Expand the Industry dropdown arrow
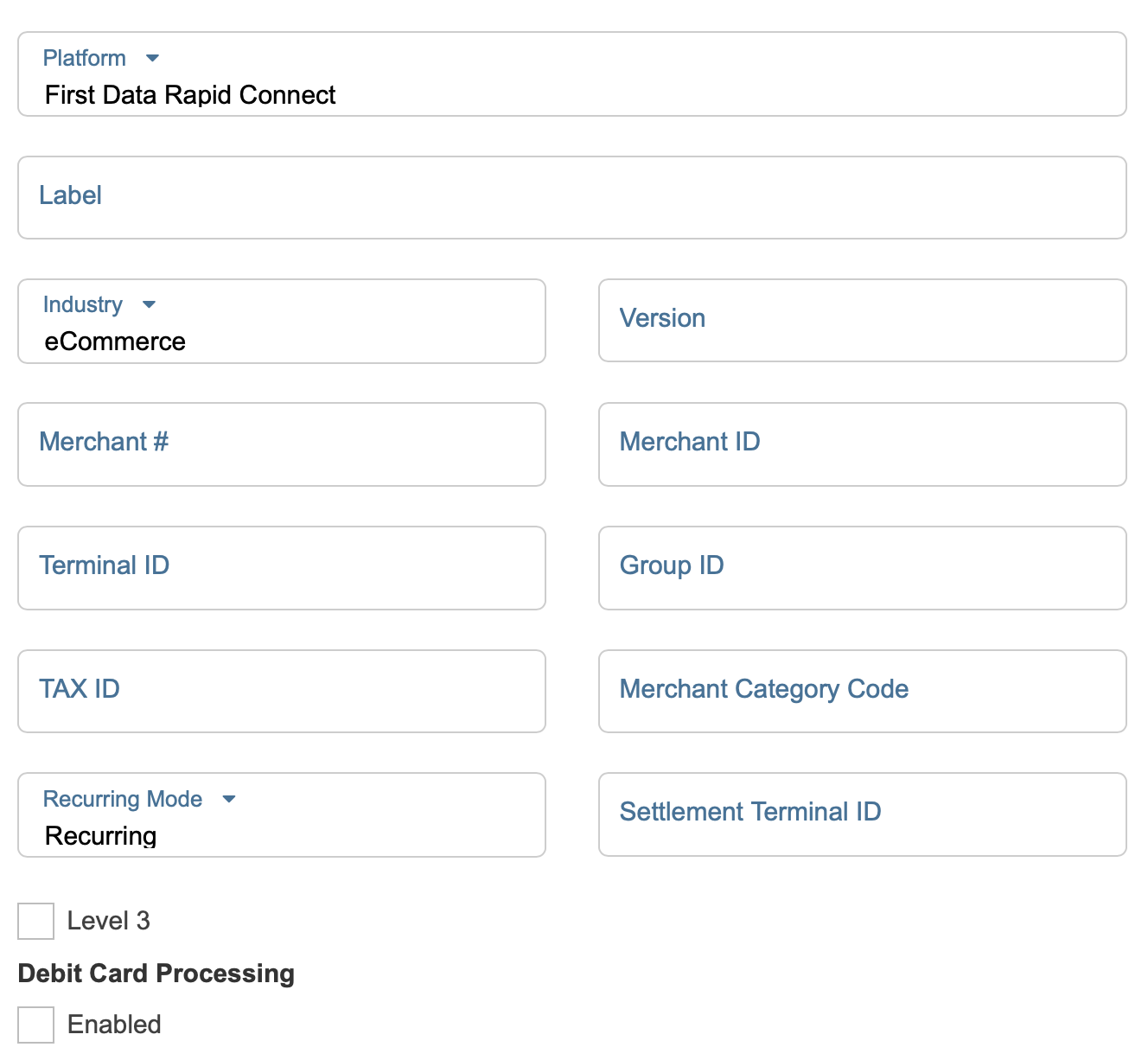The height and width of the screenshot is (1060, 1148). (149, 305)
